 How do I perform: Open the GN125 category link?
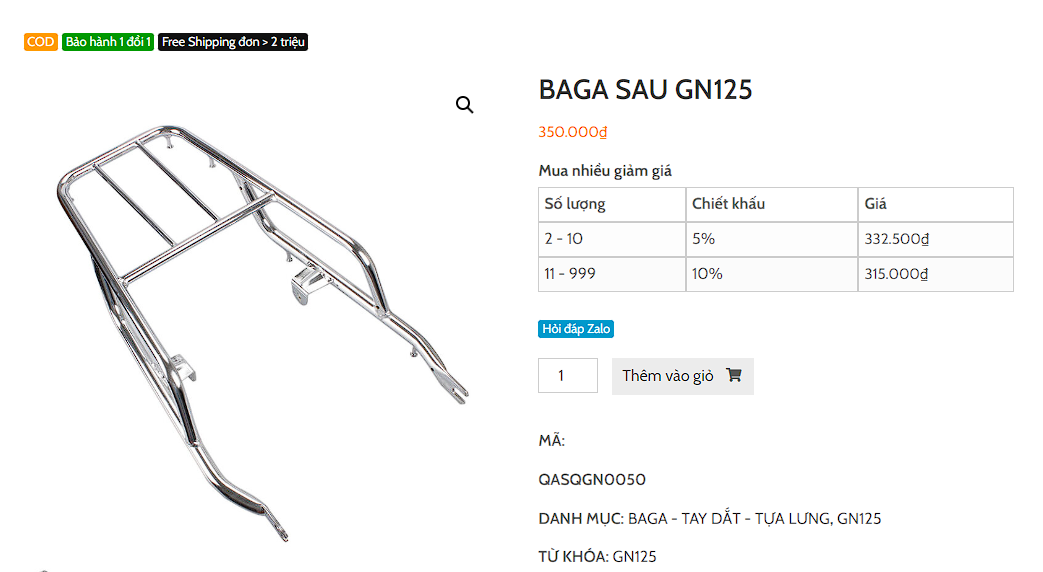click(859, 518)
